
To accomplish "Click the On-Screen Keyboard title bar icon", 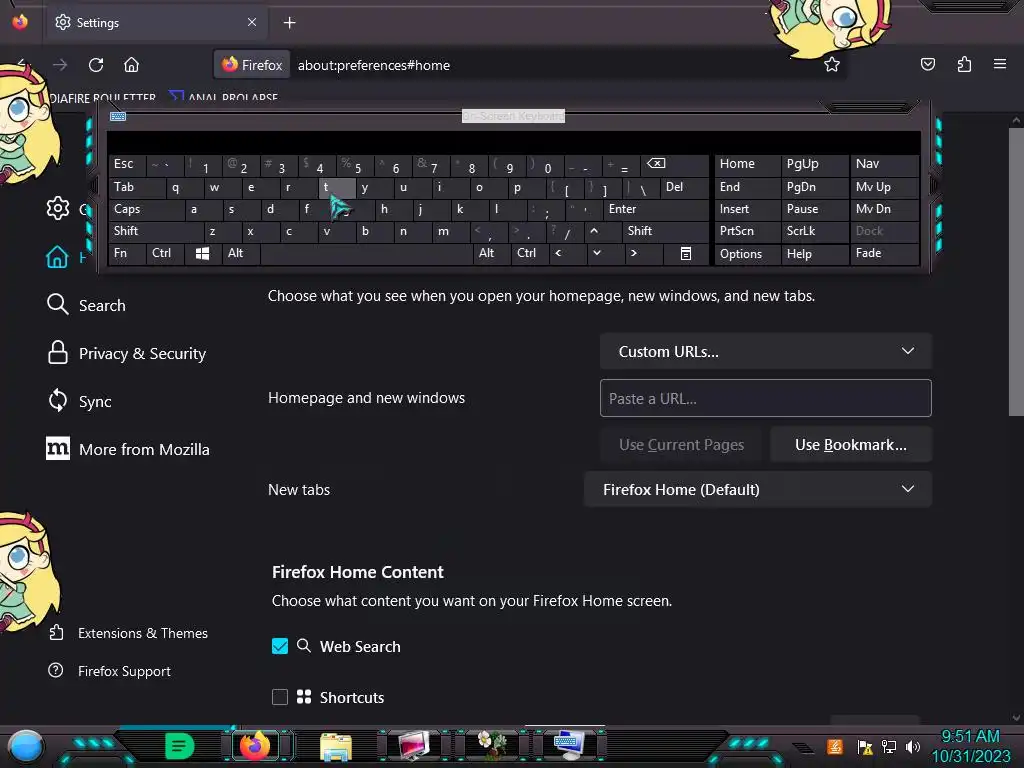I will [x=118, y=116].
